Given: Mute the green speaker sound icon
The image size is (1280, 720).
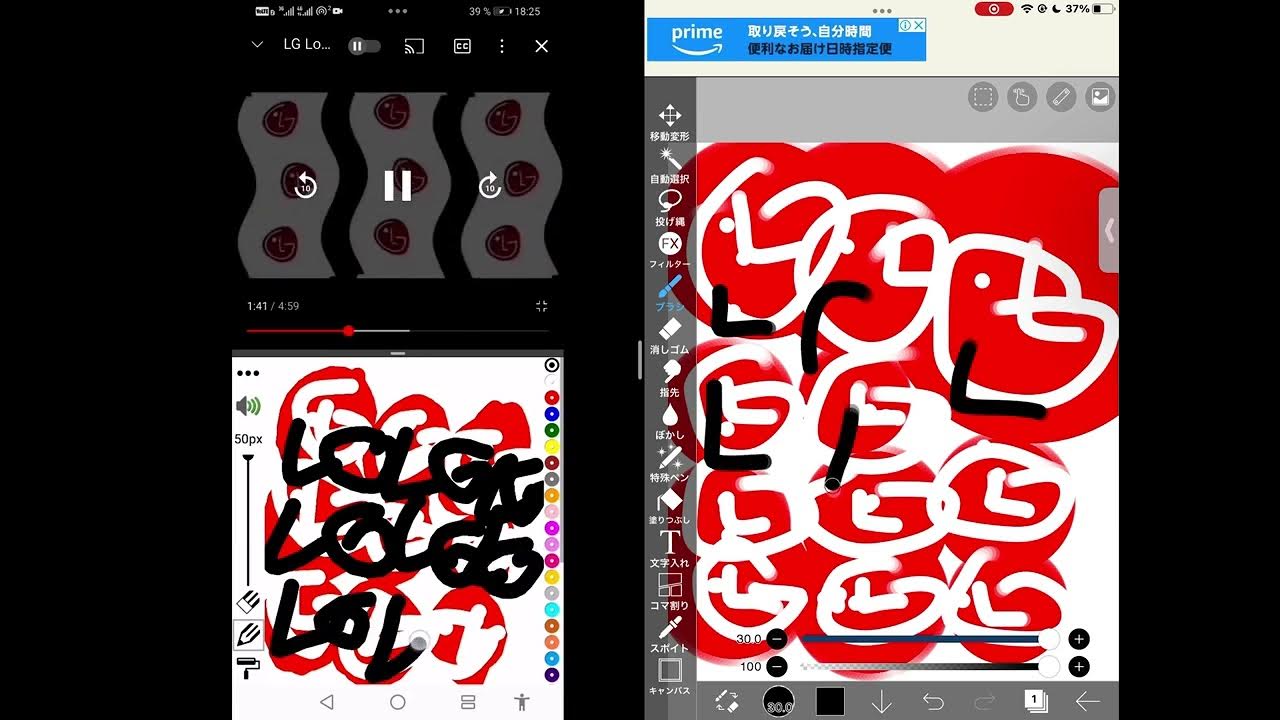Looking at the screenshot, I should click(x=248, y=406).
